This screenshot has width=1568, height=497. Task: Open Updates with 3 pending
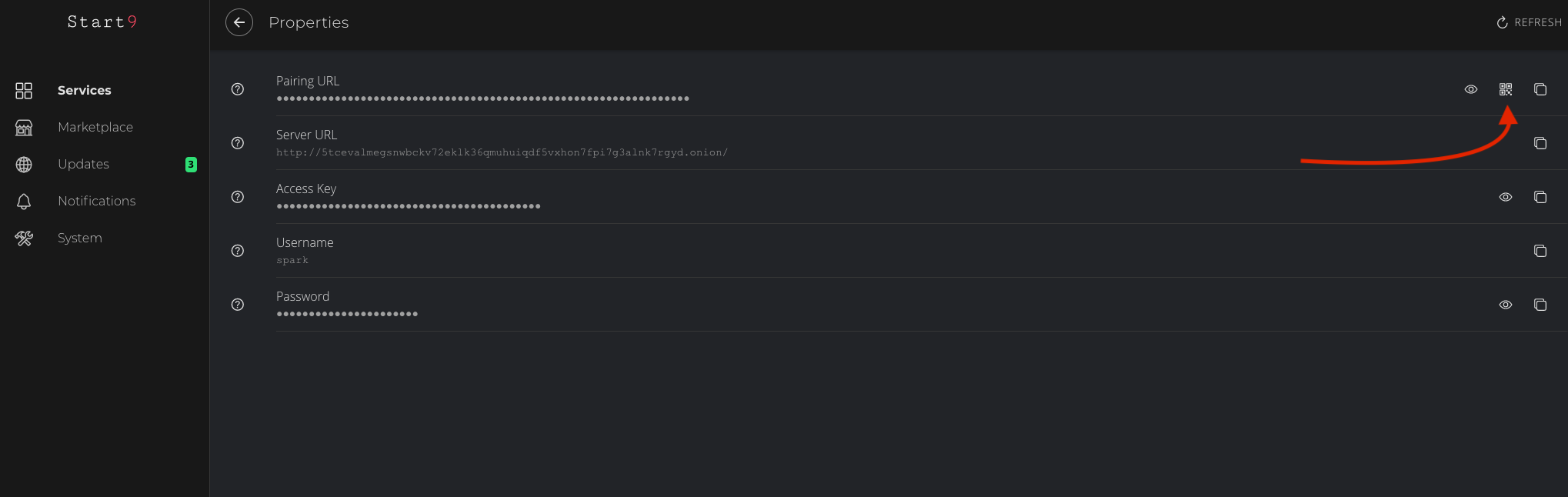click(x=83, y=164)
